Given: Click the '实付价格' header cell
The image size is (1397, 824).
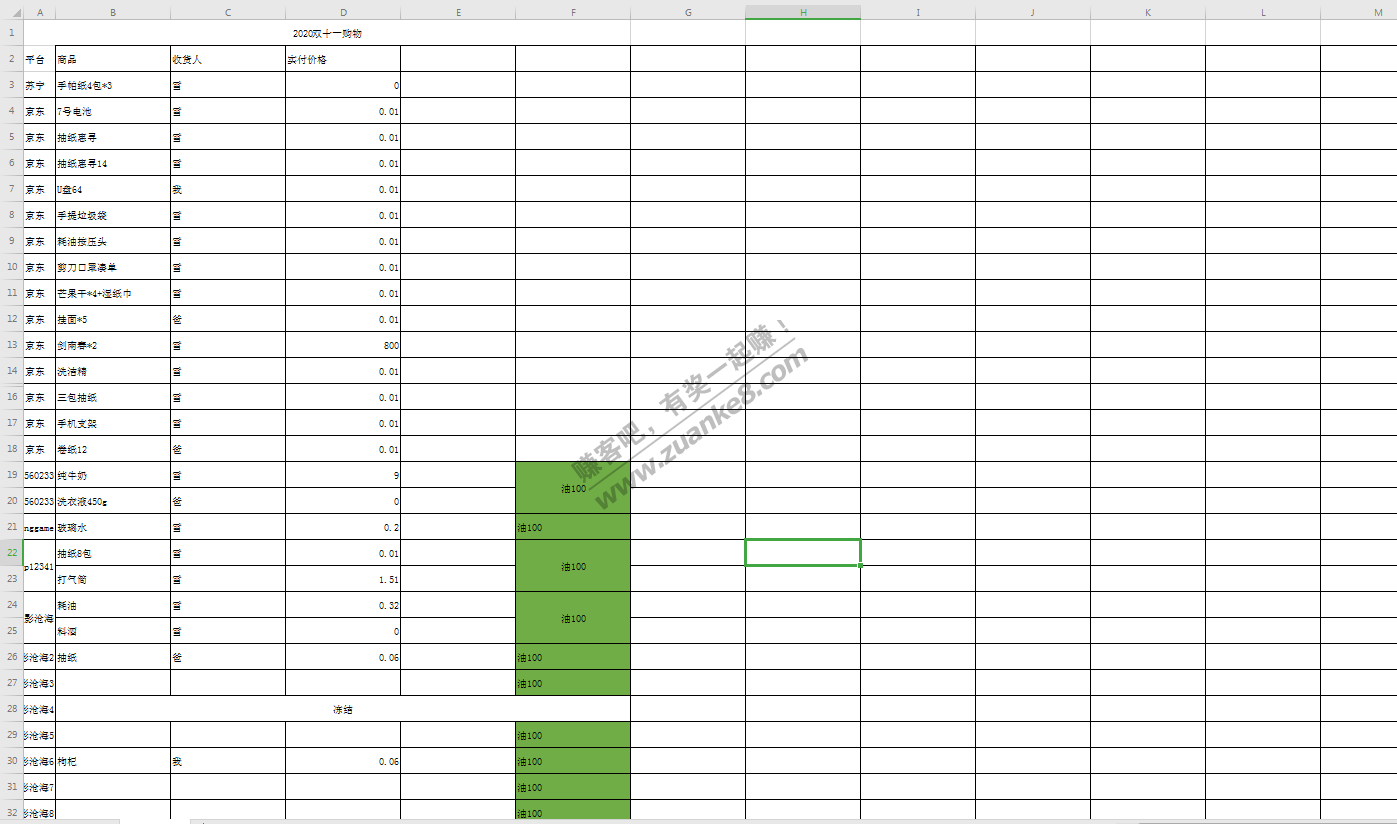Looking at the screenshot, I should [343, 59].
